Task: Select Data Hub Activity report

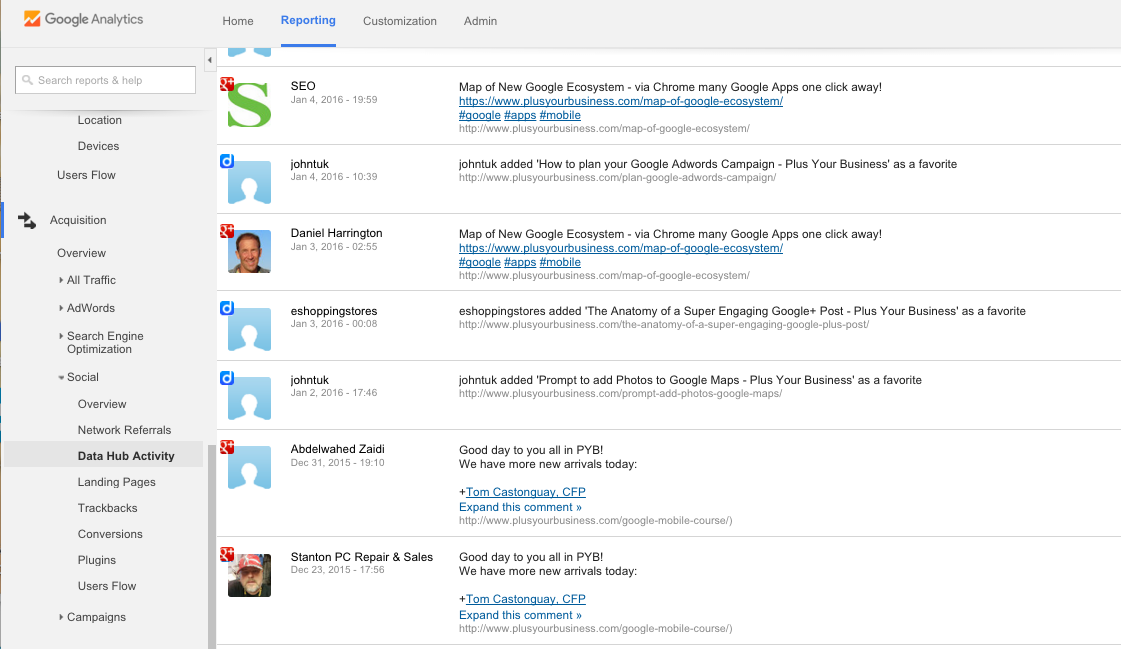Action: [126, 456]
